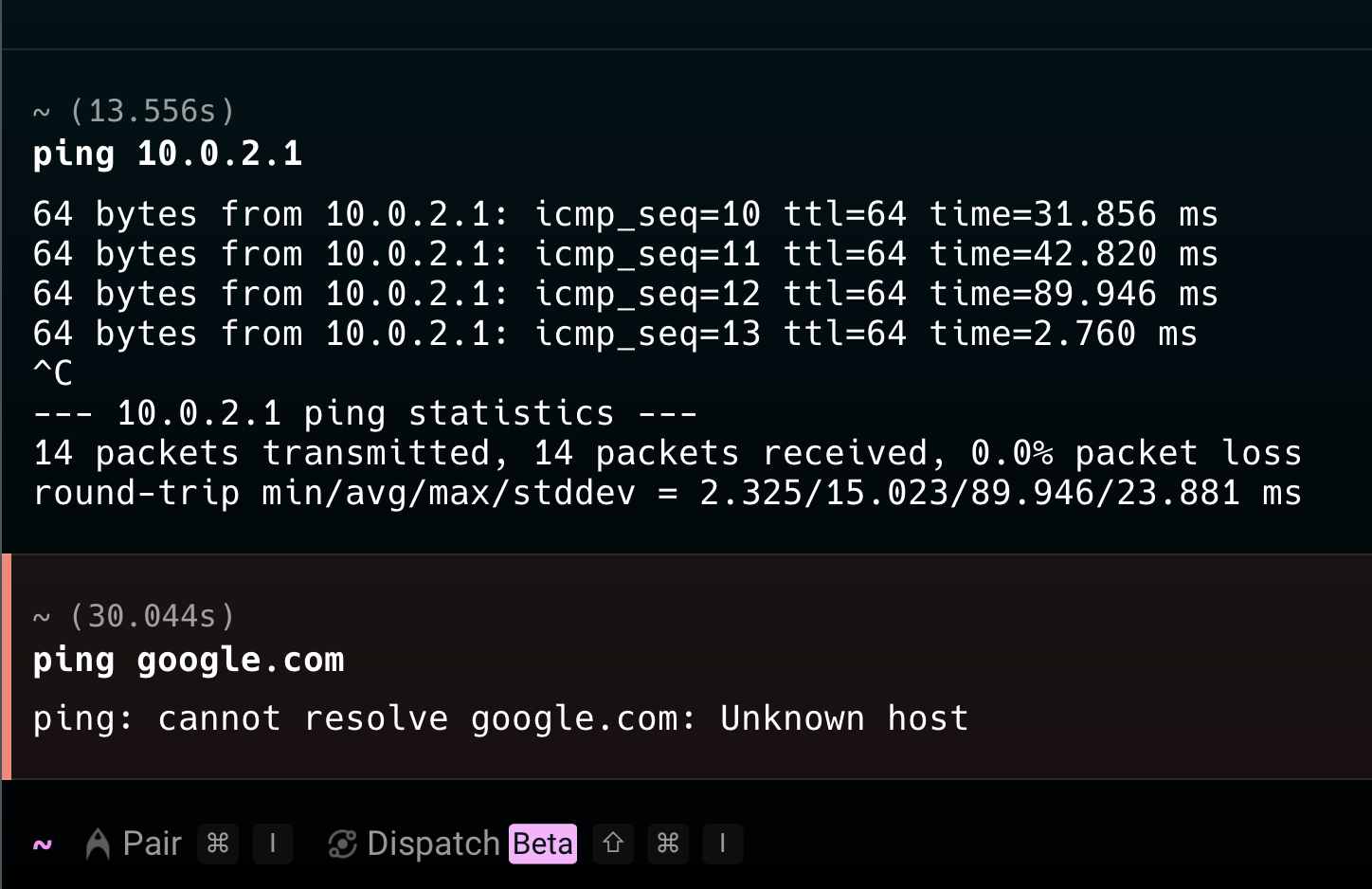Click the red error bar of the failed block
The width and height of the screenshot is (1372, 889).
coord(7,667)
